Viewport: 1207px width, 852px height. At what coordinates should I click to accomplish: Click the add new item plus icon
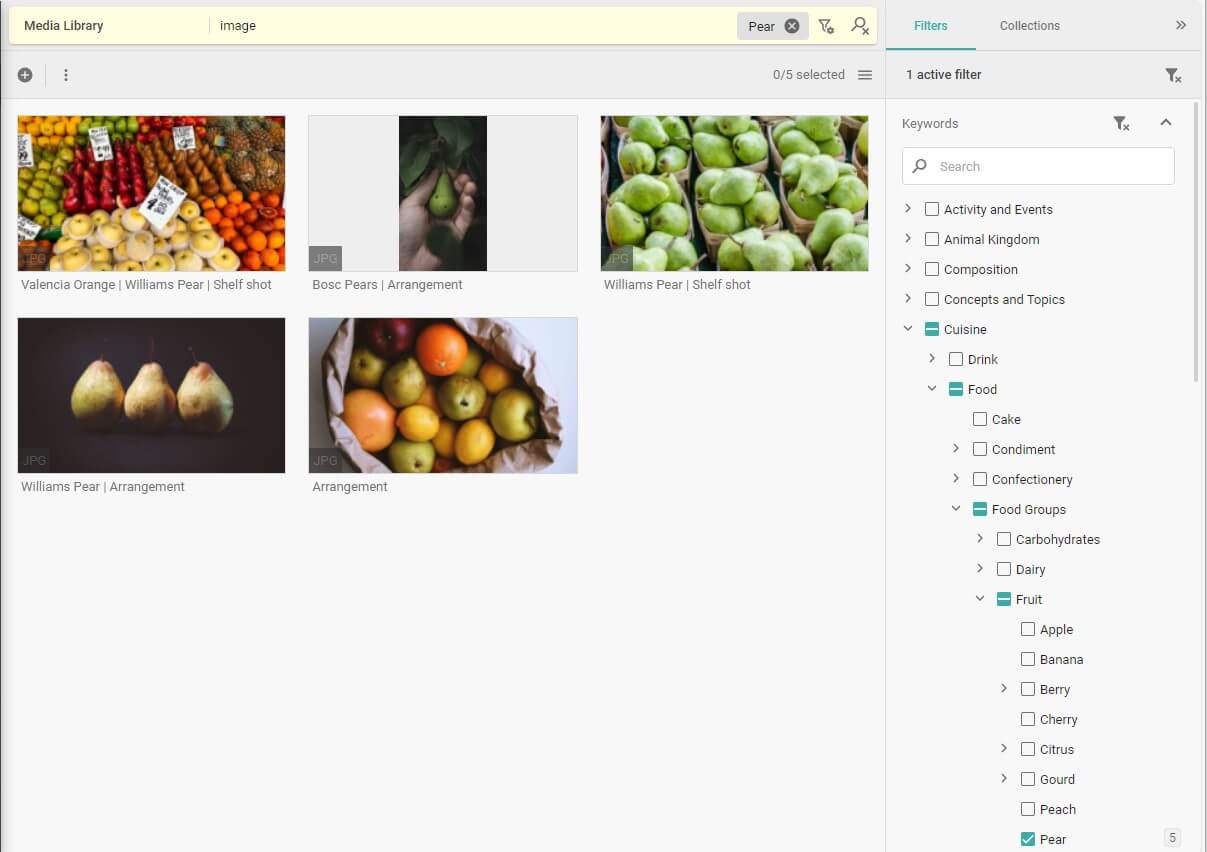pos(25,75)
